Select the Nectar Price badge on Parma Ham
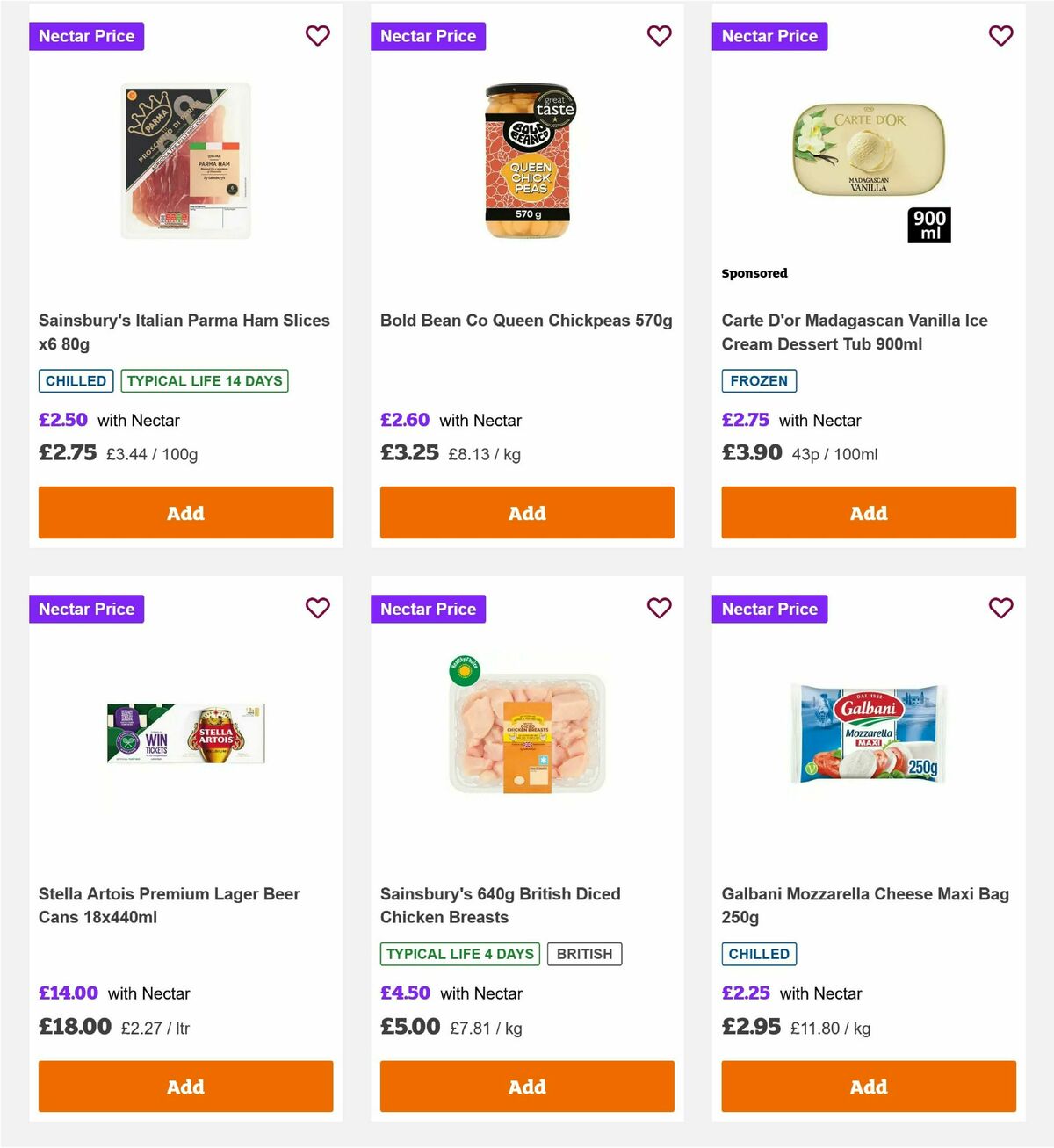This screenshot has width=1054, height=1148. [86, 36]
